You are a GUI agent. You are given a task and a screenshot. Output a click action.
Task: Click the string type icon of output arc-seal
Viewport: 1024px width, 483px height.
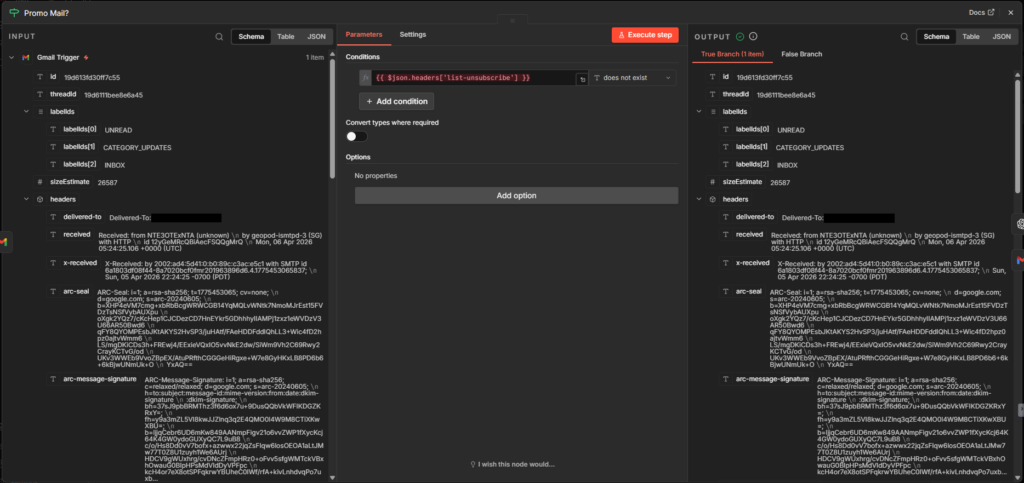point(725,291)
